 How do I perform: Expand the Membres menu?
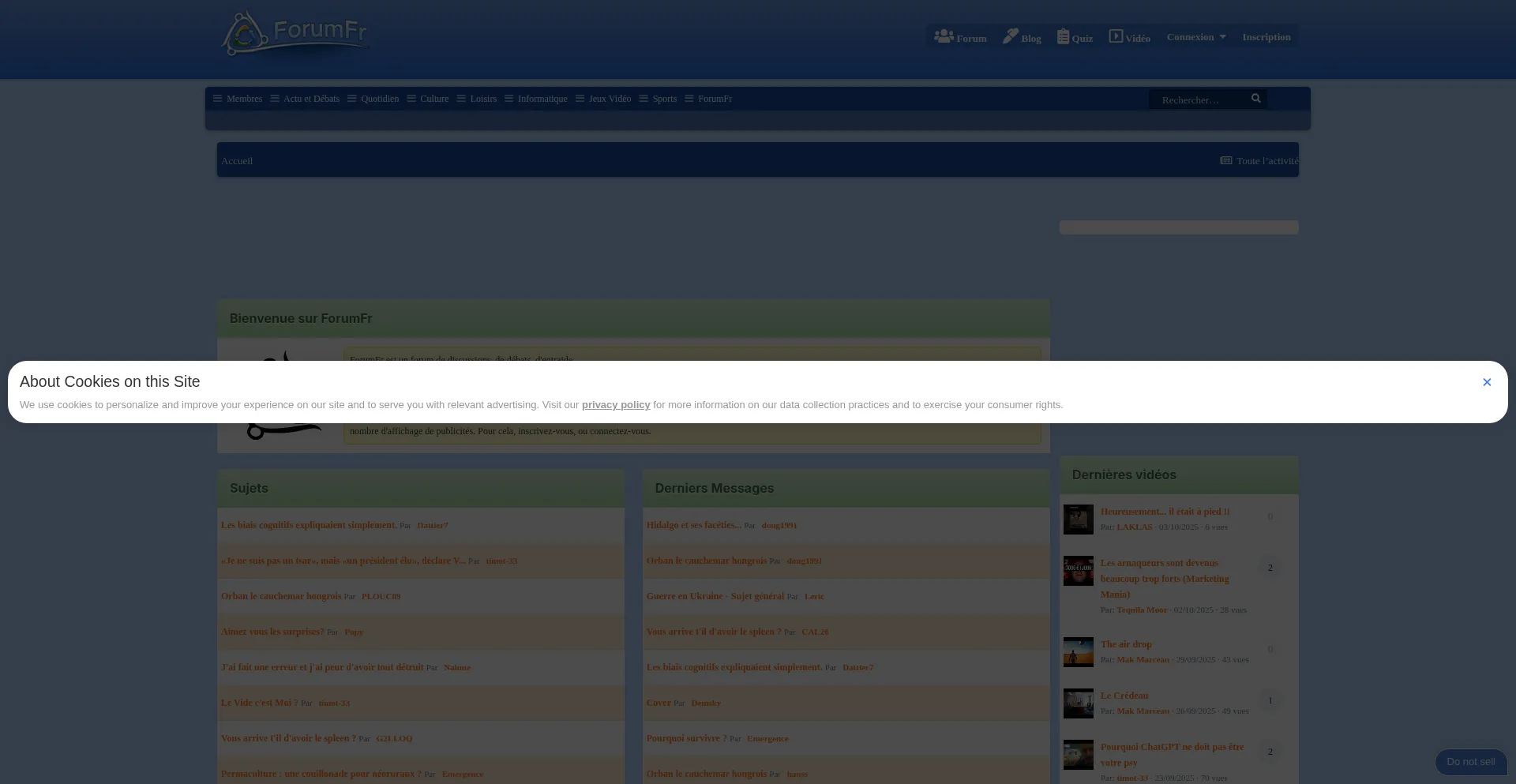[x=238, y=99]
